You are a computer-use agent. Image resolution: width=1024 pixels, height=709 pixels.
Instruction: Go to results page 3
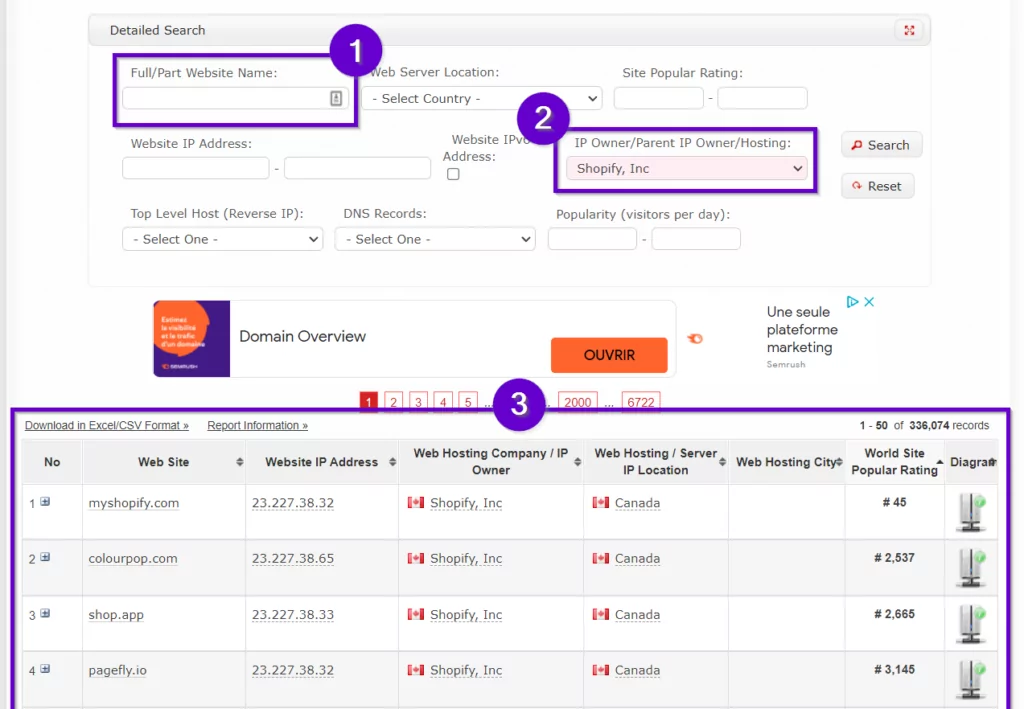419,402
